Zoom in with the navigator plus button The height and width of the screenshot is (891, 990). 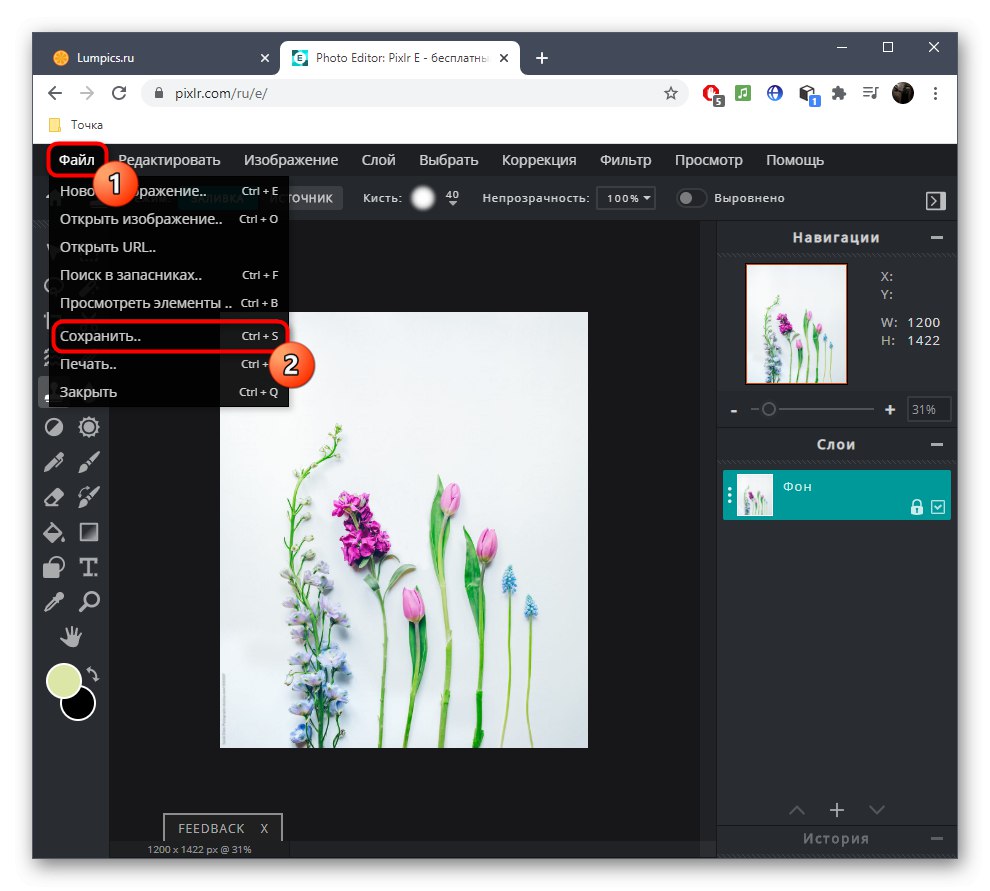pos(890,410)
